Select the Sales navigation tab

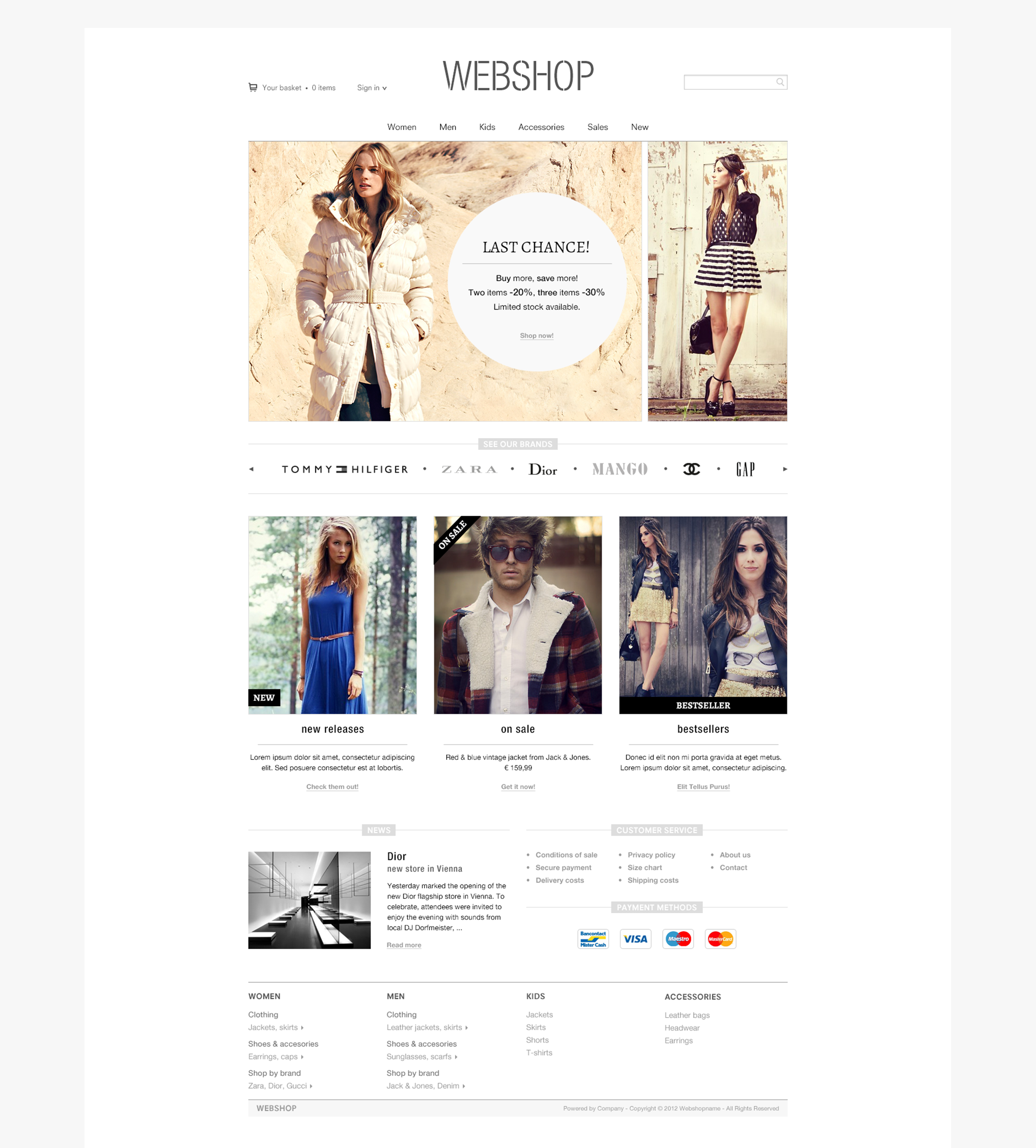(x=598, y=127)
